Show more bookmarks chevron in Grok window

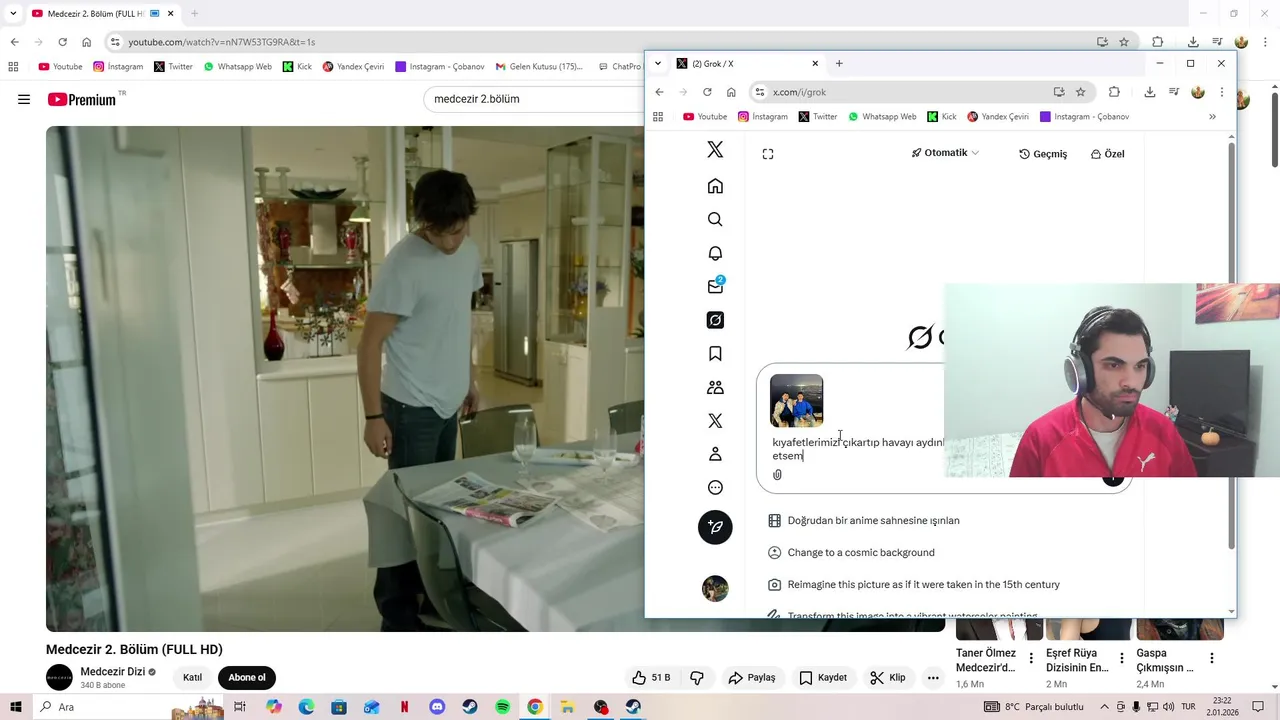tap(1212, 117)
